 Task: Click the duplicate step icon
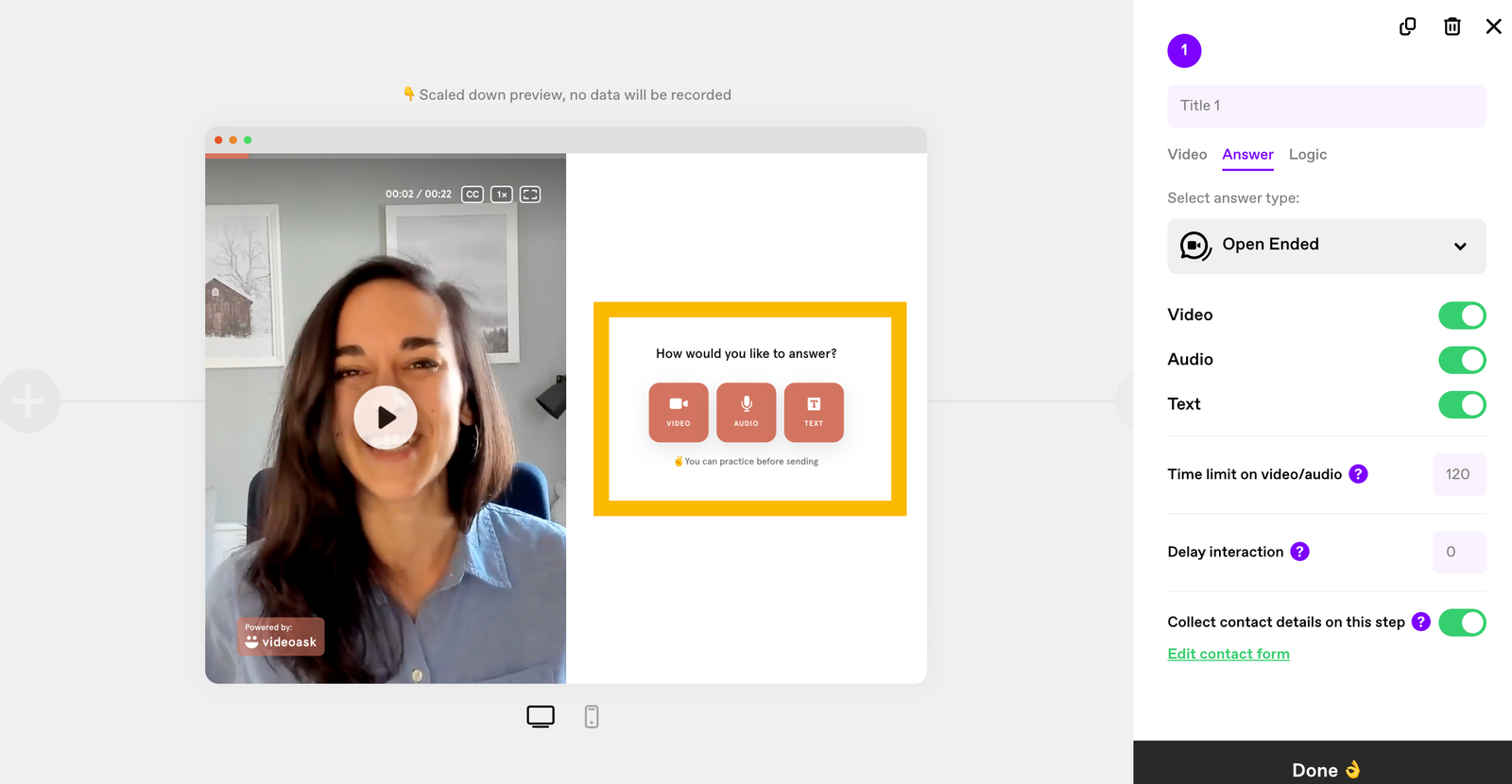point(1407,26)
